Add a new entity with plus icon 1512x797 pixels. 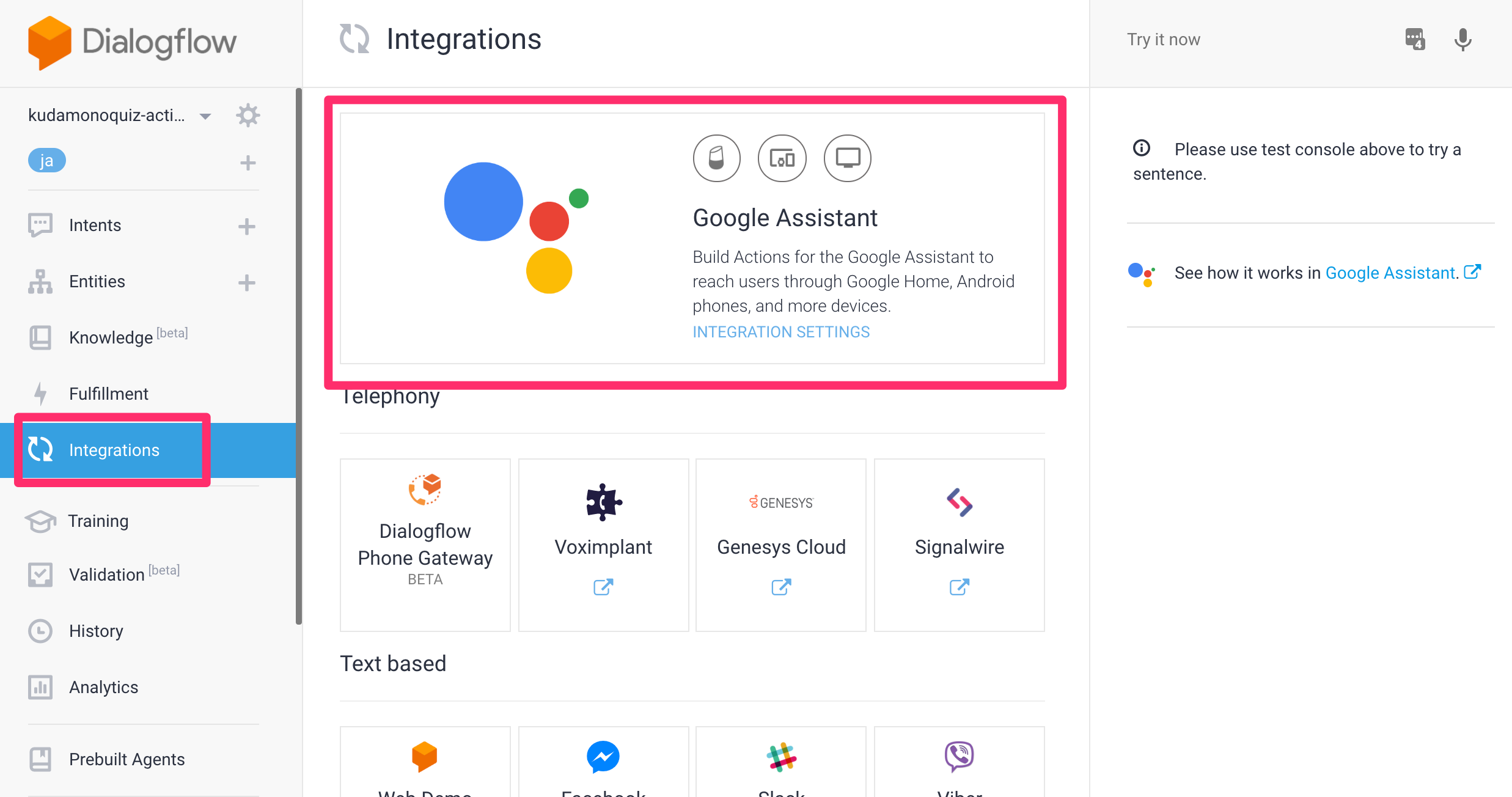pyautogui.click(x=246, y=282)
